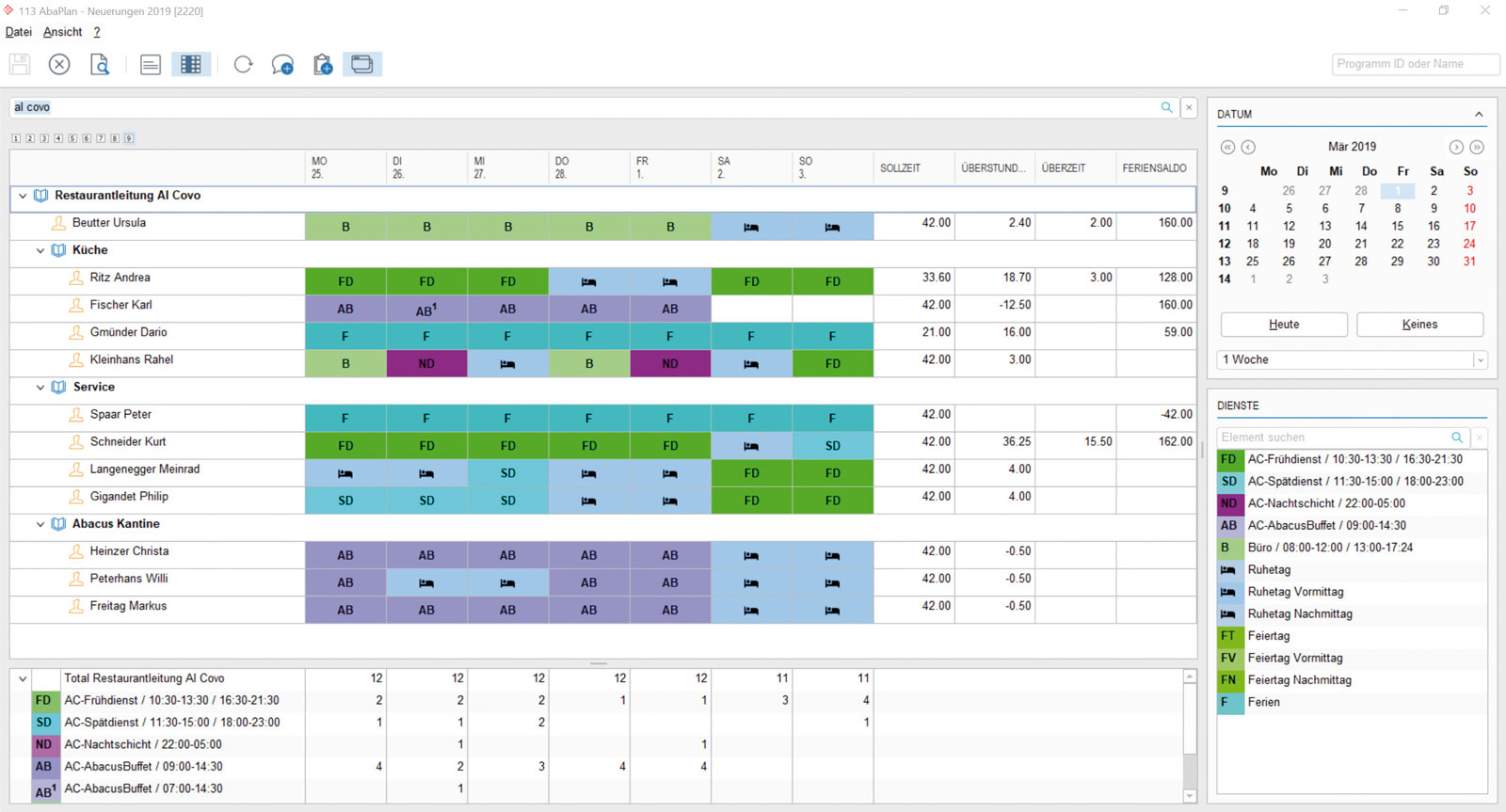1506x812 pixels.
Task: Add a comment with speech-bubble plus icon
Action: (282, 64)
